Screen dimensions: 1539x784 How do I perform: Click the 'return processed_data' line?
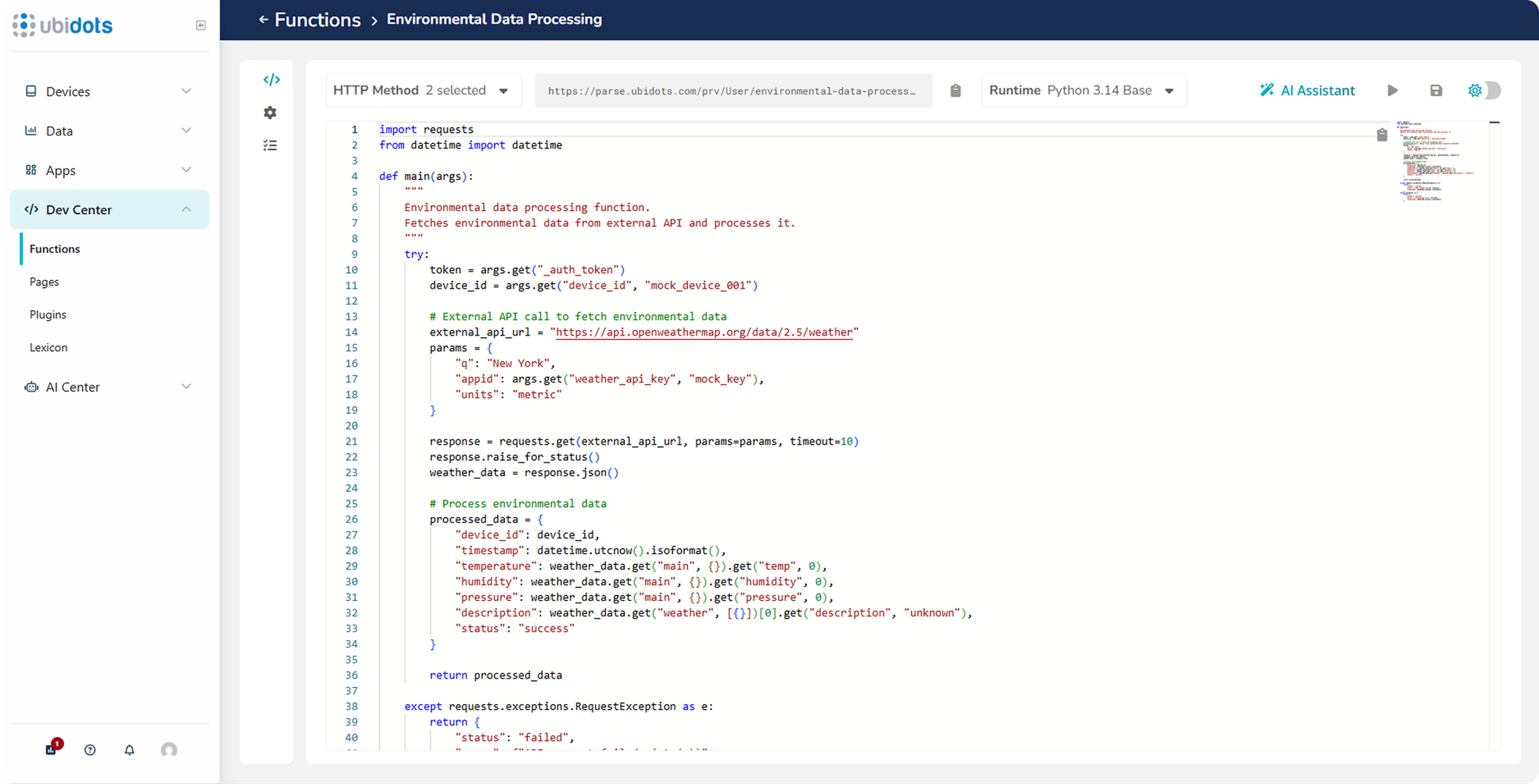[496, 676]
